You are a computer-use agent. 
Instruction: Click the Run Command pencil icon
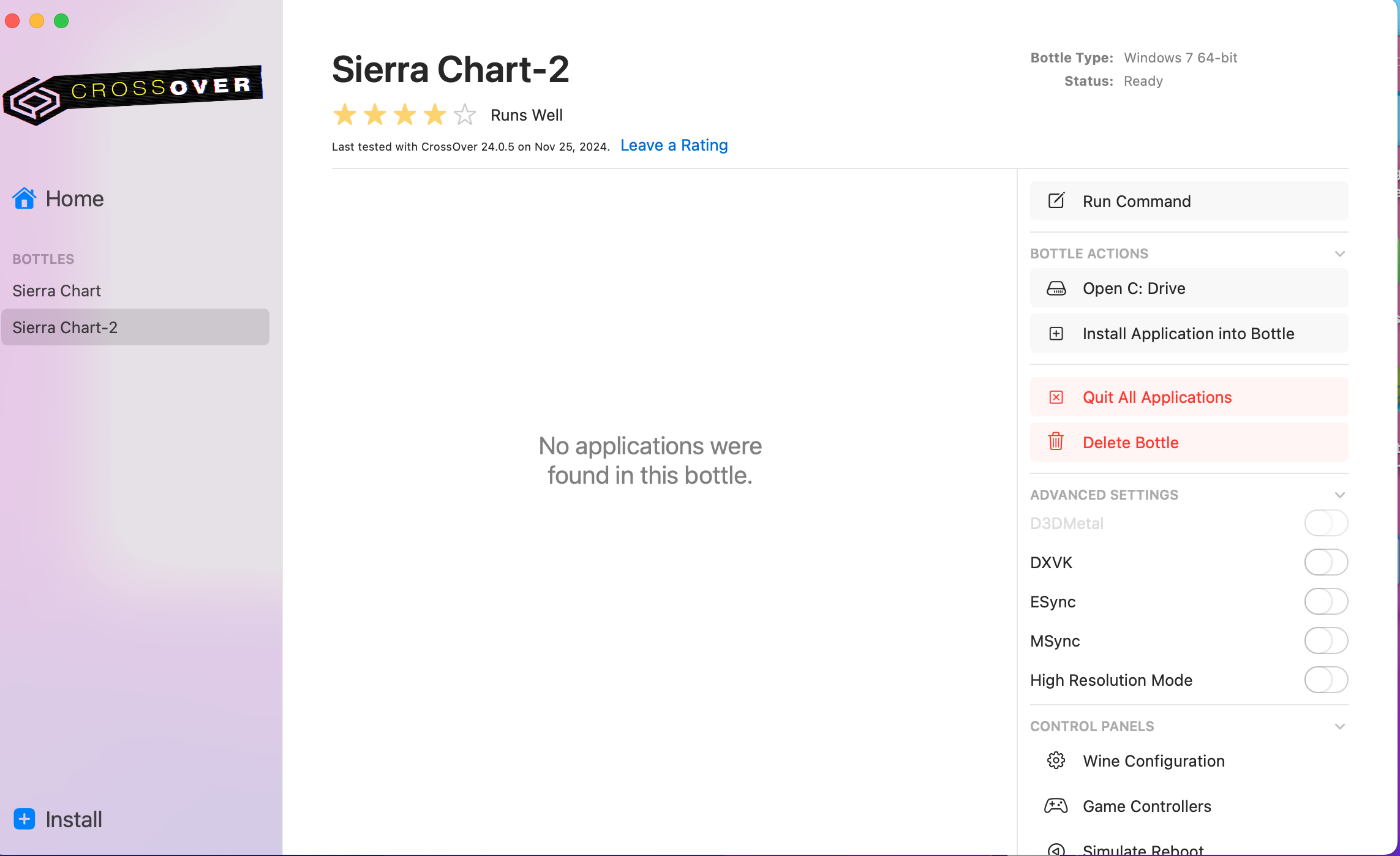[x=1056, y=201]
